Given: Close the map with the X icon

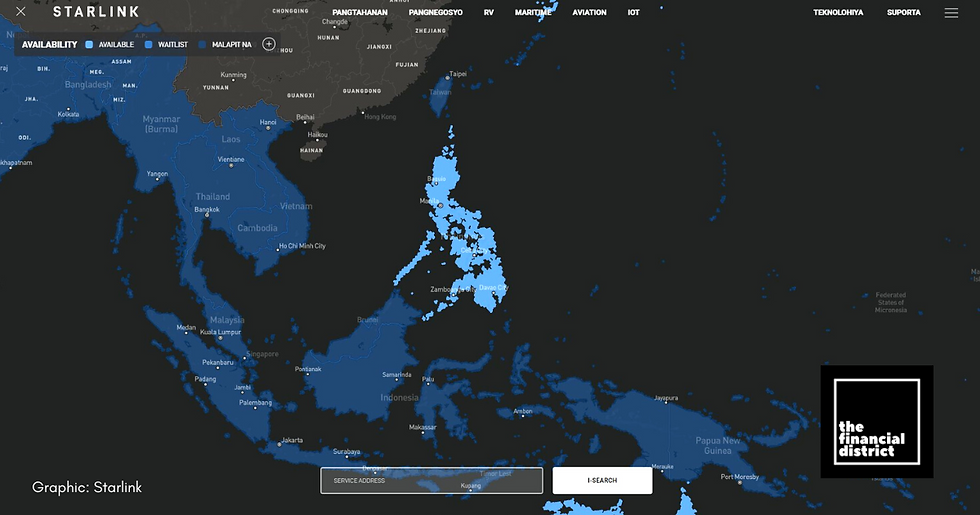Looking at the screenshot, I should (x=21, y=12).
